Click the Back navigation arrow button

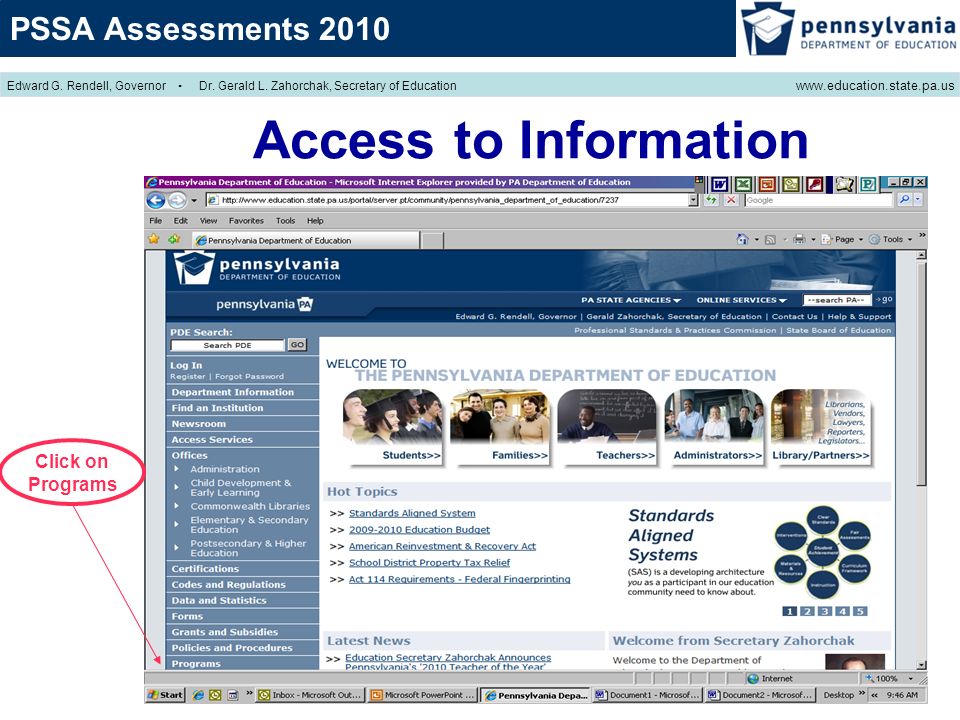pyautogui.click(x=156, y=200)
